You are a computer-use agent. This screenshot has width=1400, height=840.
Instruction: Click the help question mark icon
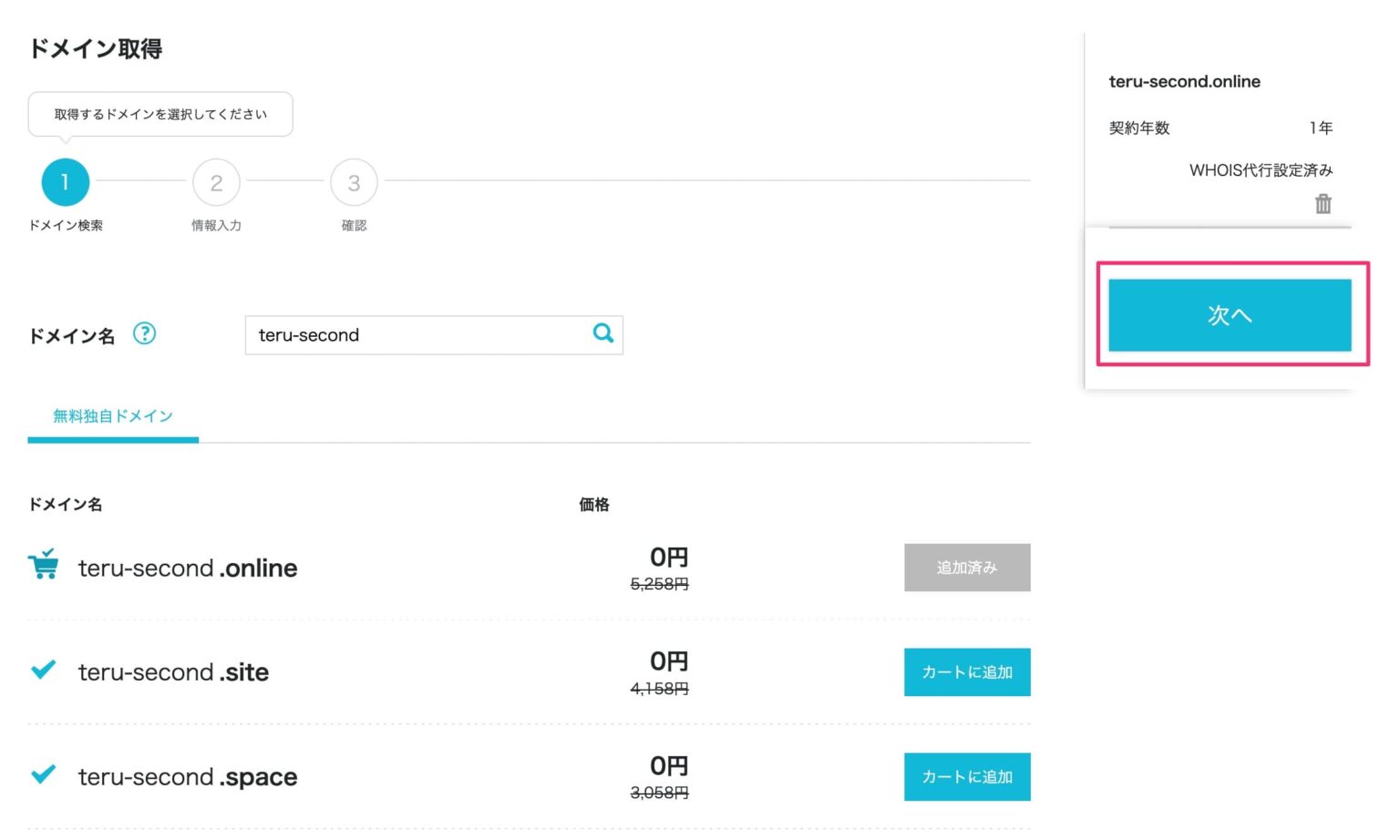tap(144, 334)
